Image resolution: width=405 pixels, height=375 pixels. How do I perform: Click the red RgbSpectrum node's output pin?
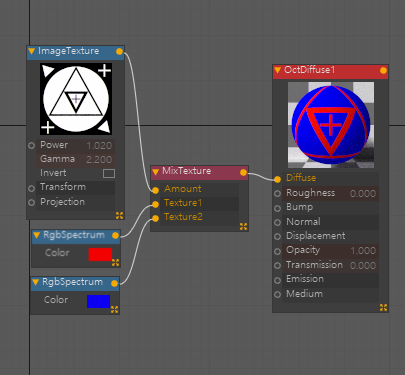pyautogui.click(x=115, y=236)
